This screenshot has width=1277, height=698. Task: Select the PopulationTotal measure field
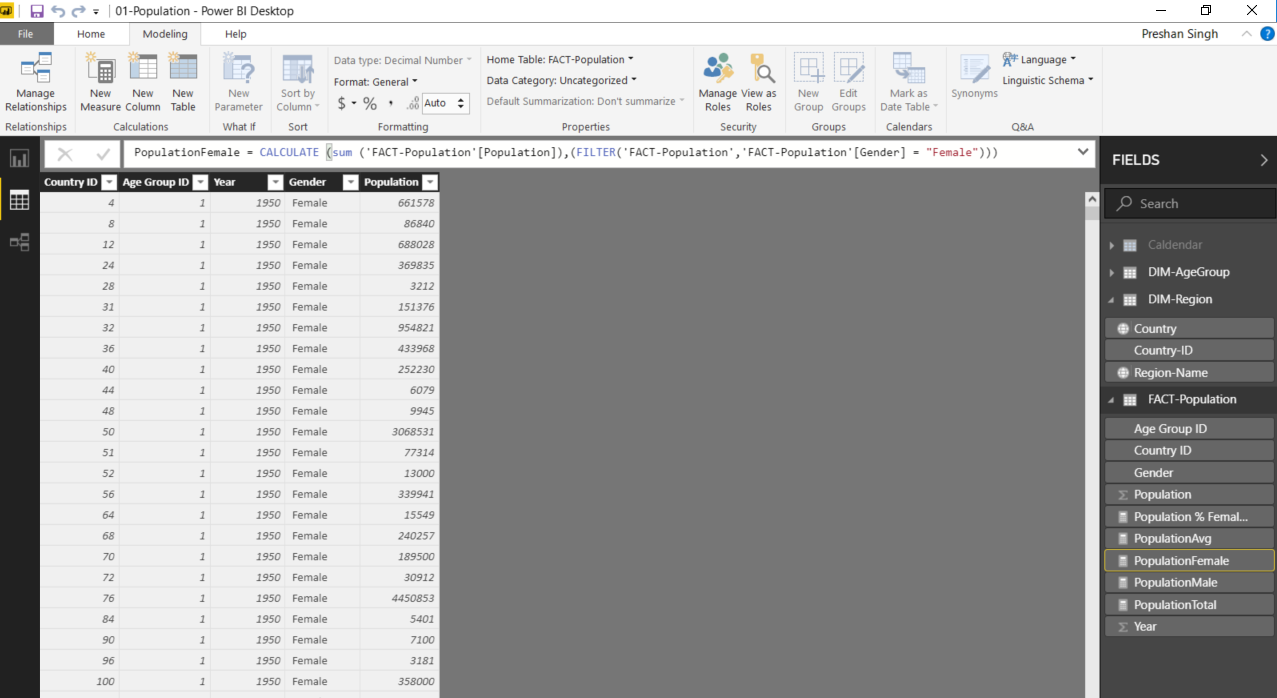pyautogui.click(x=1189, y=604)
